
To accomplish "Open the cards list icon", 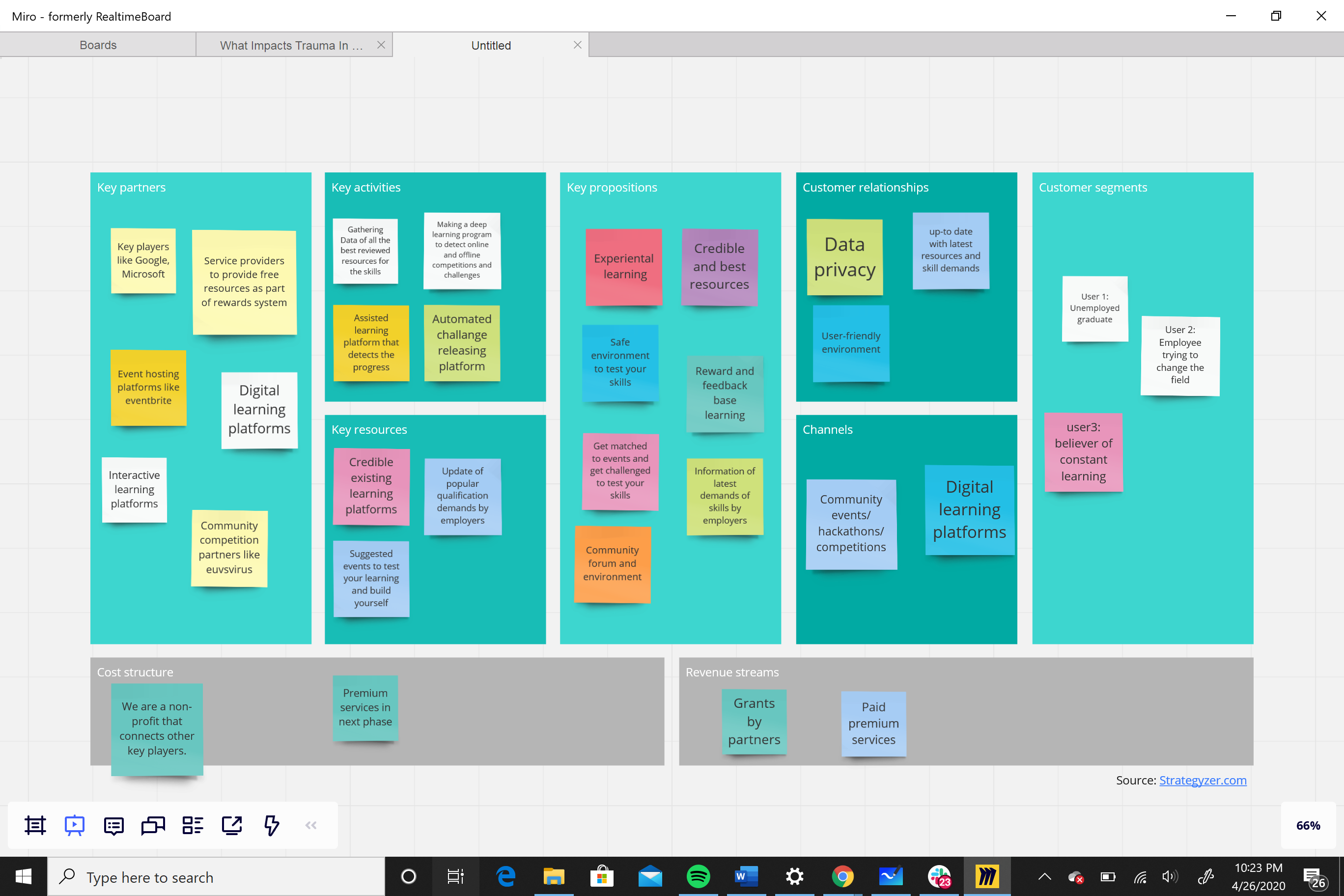I will tap(193, 825).
